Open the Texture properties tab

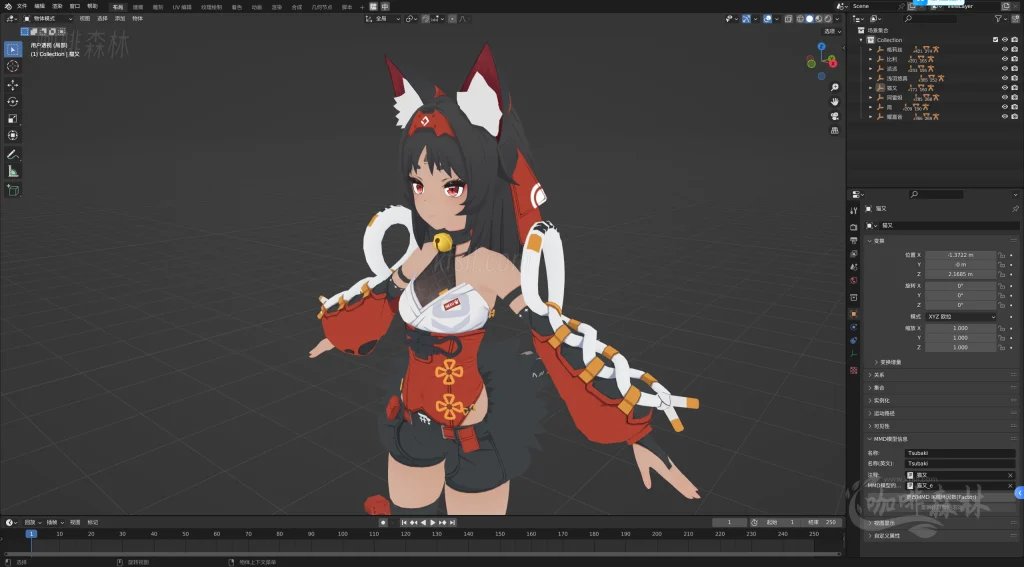click(x=854, y=370)
